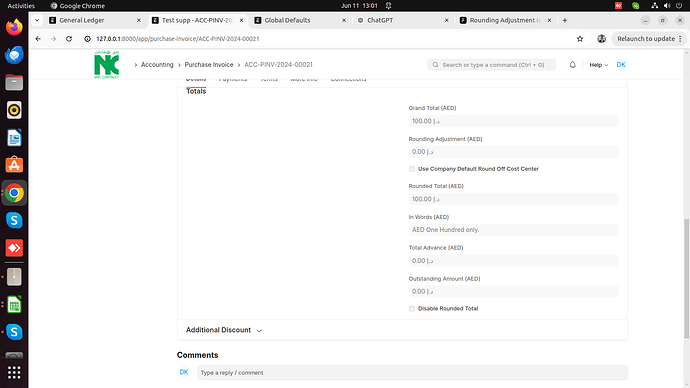Click the page vertical scrollbar thumb
This screenshot has width=690, height=388.
click(686, 278)
